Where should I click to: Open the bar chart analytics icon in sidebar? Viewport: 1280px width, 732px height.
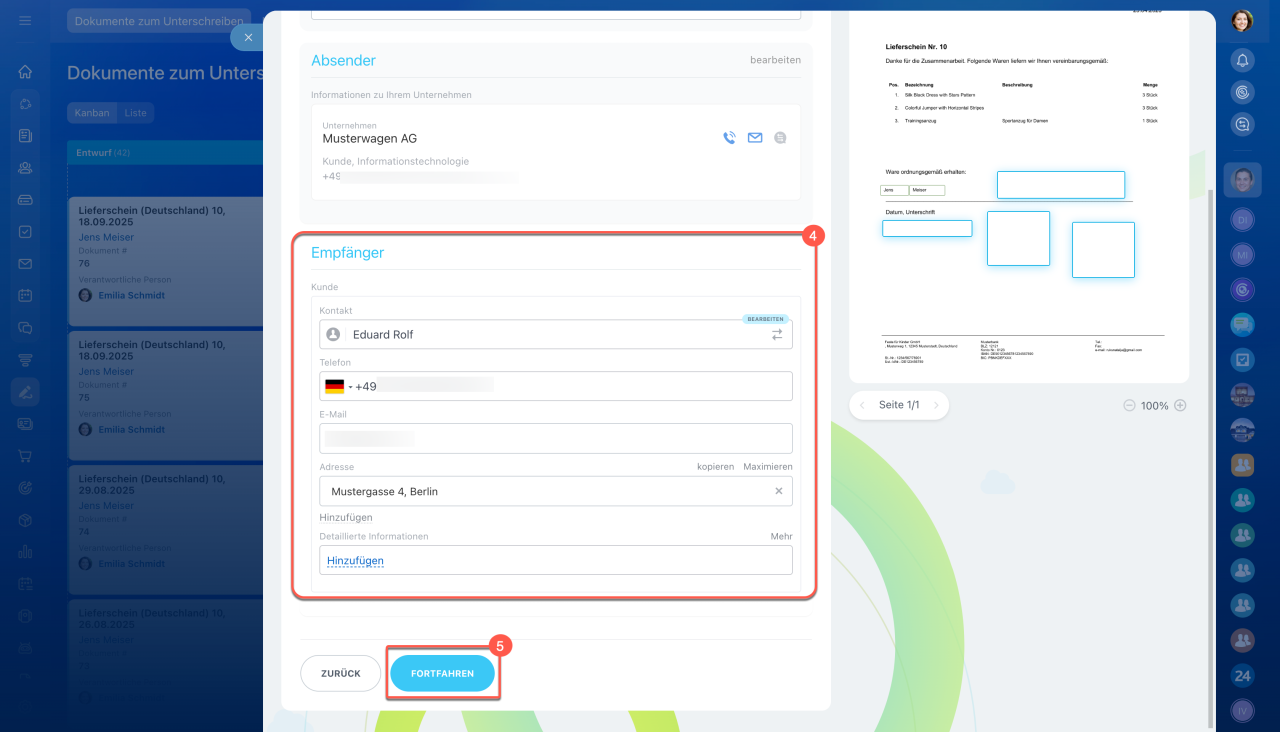(x=25, y=551)
